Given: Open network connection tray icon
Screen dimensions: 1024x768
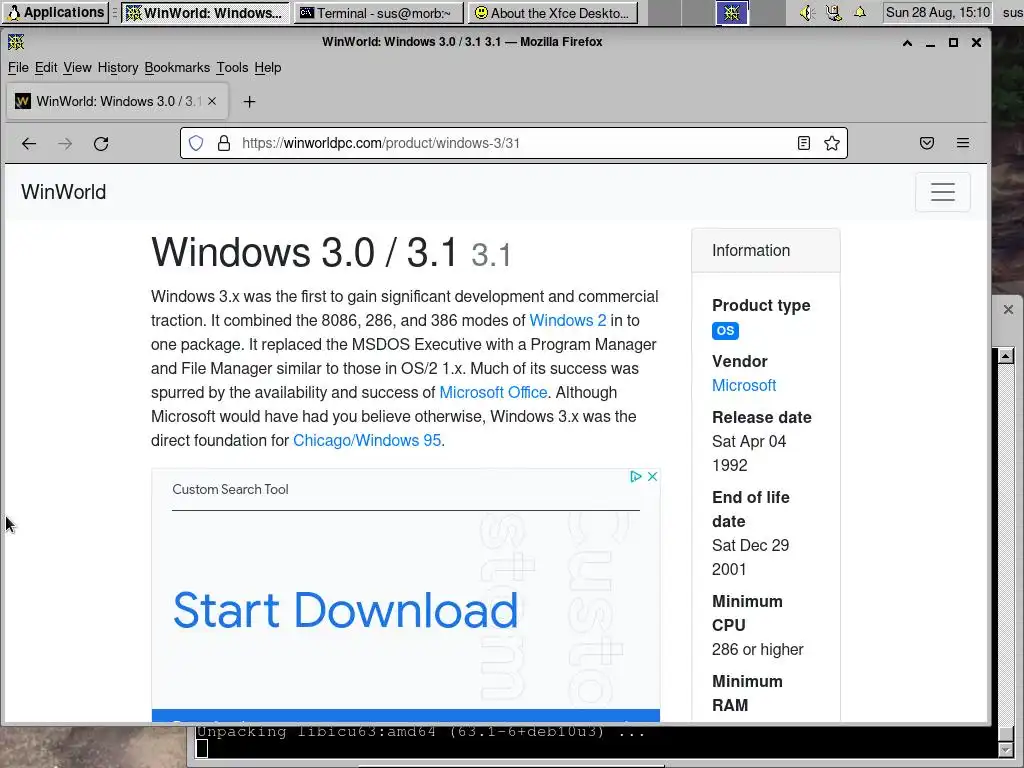Looking at the screenshot, I should (x=833, y=12).
